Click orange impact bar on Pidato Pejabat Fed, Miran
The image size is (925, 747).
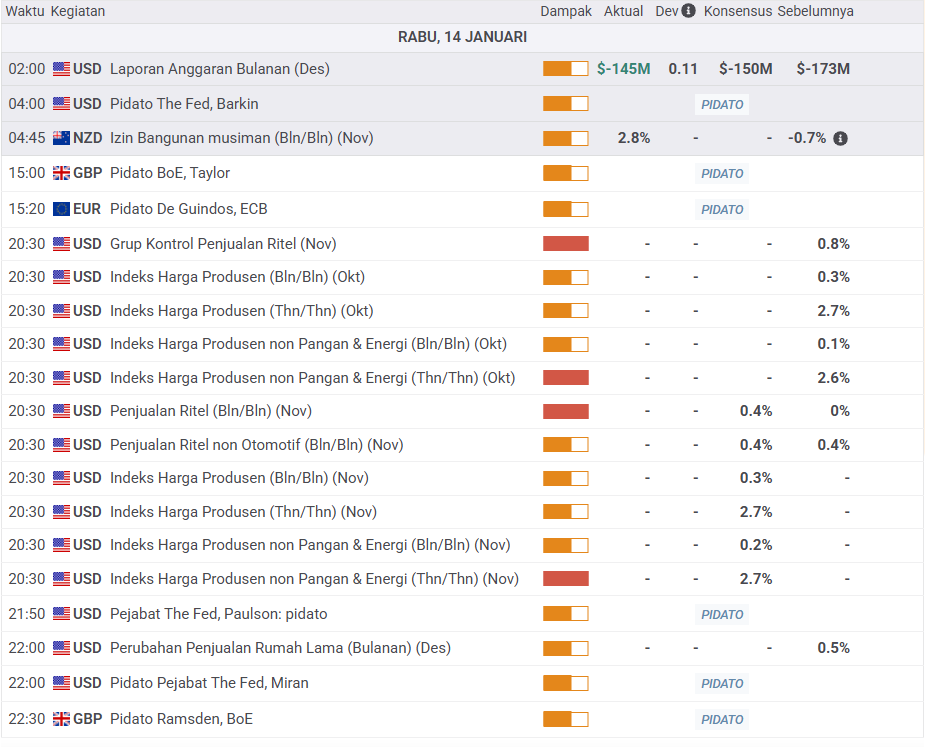566,683
